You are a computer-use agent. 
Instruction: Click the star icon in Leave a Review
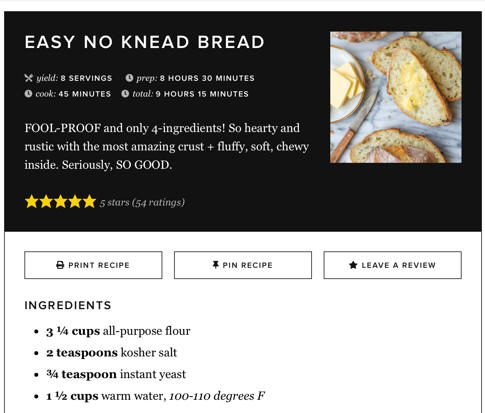coord(353,265)
